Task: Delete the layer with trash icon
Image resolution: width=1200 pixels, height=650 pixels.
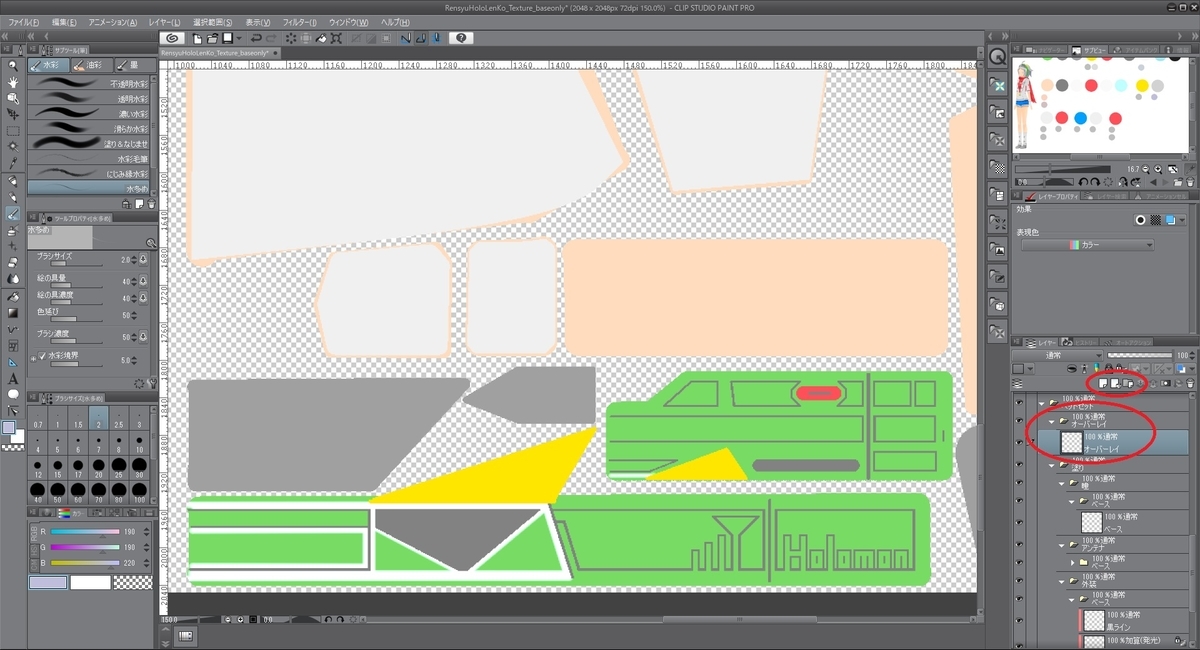Action: [x=1190, y=384]
